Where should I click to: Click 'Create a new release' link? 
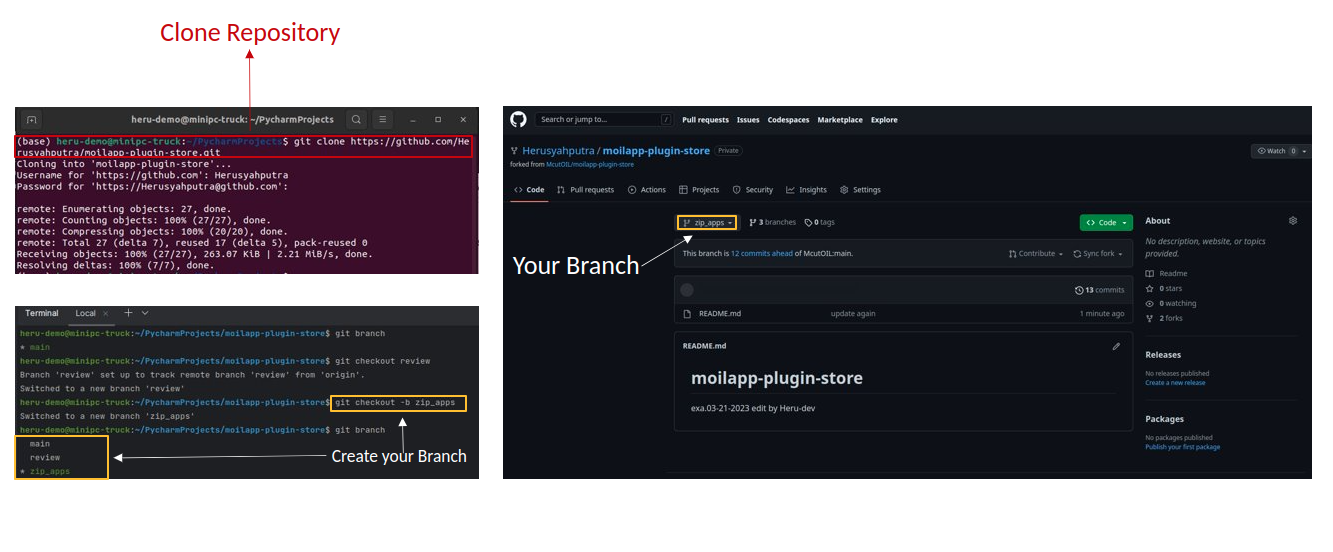click(1175, 382)
